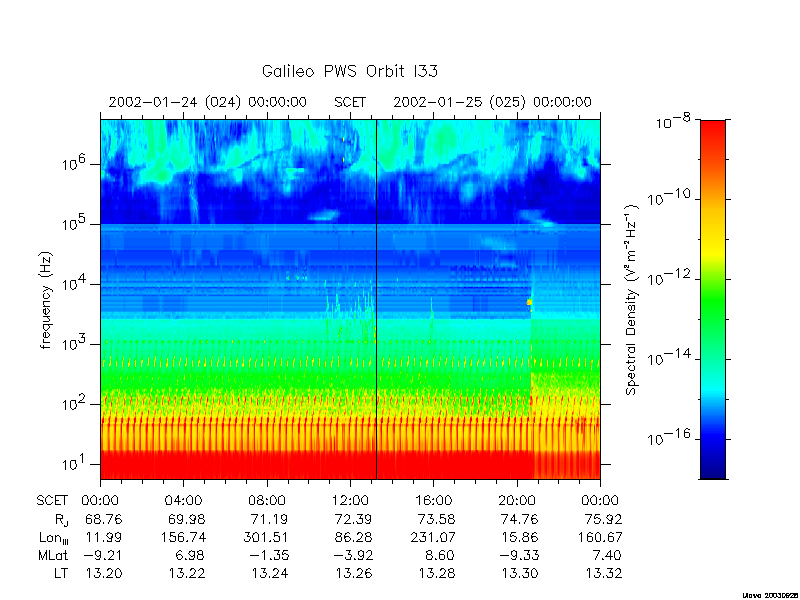Click the 'RJ' row label
The image size is (800, 600).
[x=61, y=520]
